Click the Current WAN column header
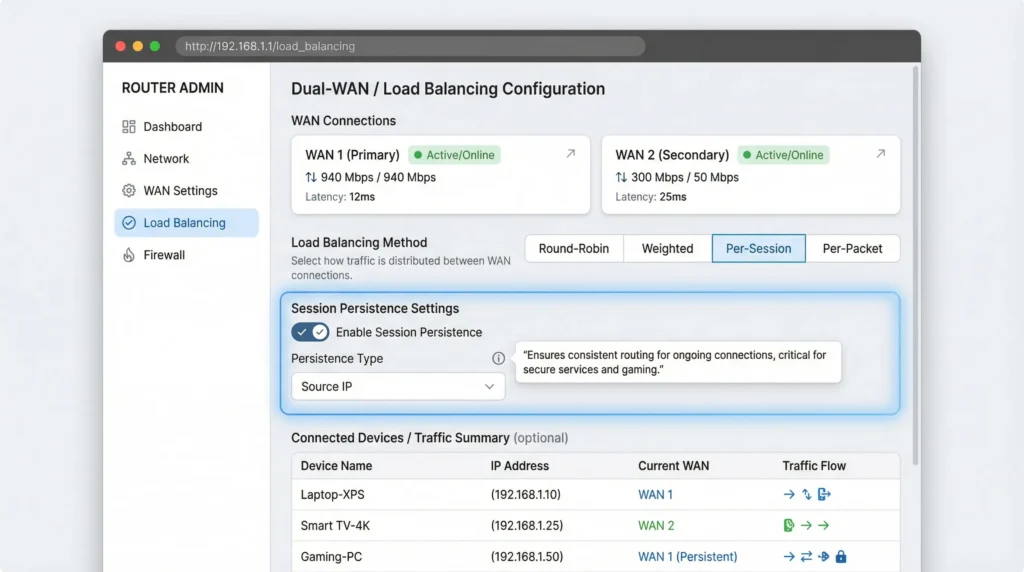Viewport: 1024px width, 572px height. point(673,466)
